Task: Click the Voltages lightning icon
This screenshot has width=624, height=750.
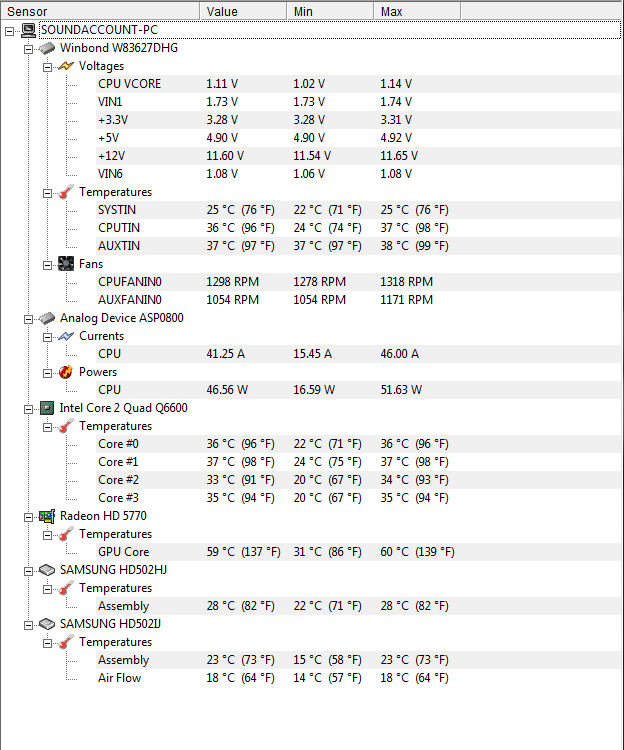Action: pos(66,66)
